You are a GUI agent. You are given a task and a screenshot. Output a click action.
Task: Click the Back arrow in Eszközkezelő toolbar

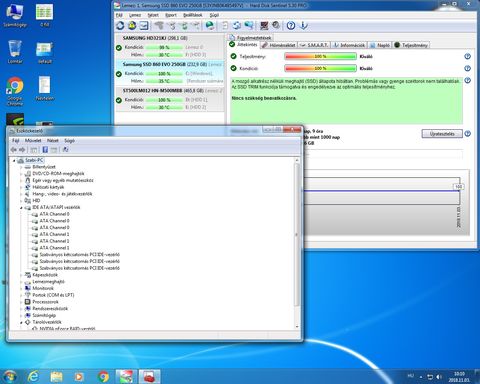pos(14,150)
